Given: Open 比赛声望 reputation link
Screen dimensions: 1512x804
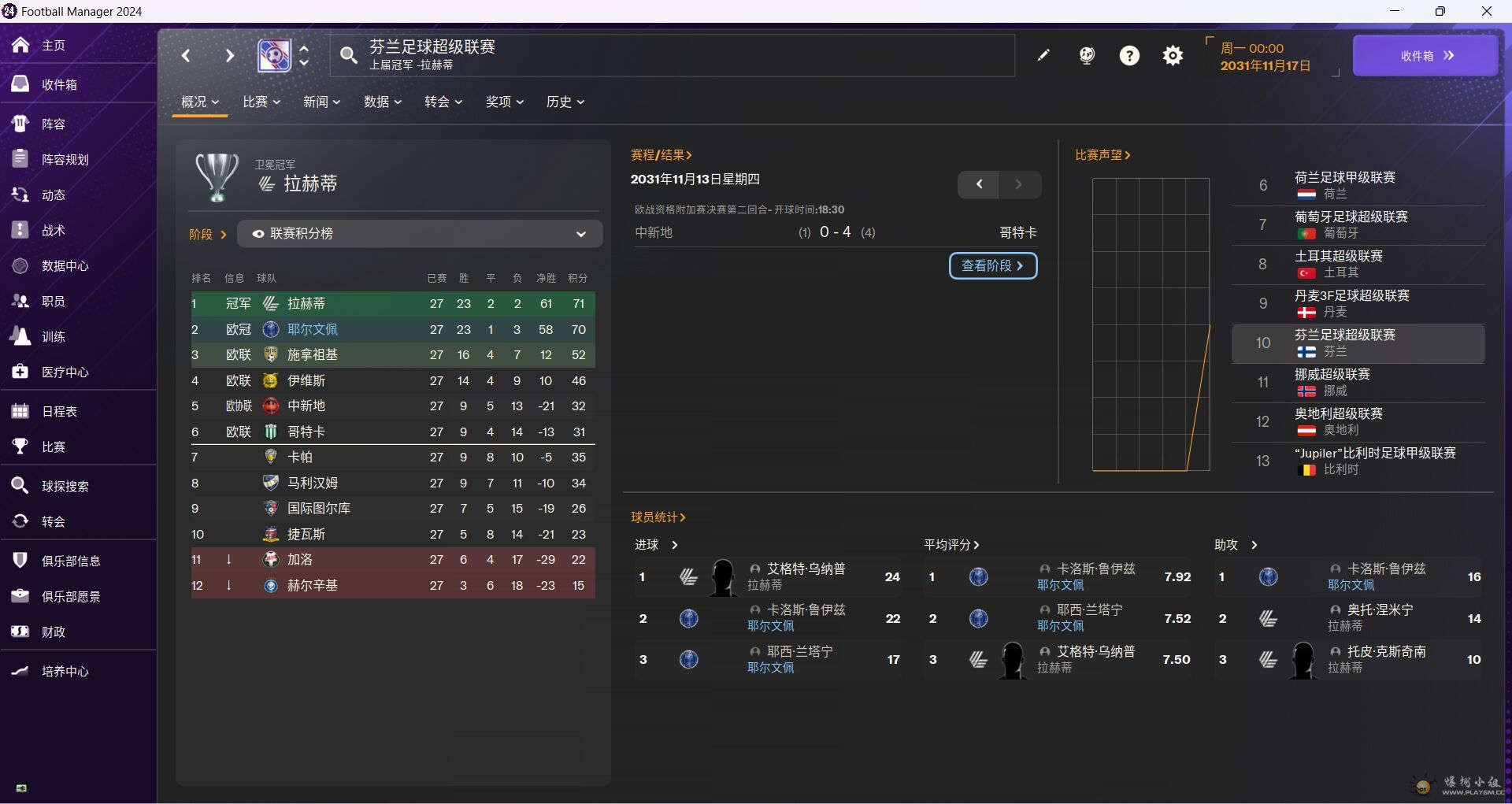Looking at the screenshot, I should 1102,155.
